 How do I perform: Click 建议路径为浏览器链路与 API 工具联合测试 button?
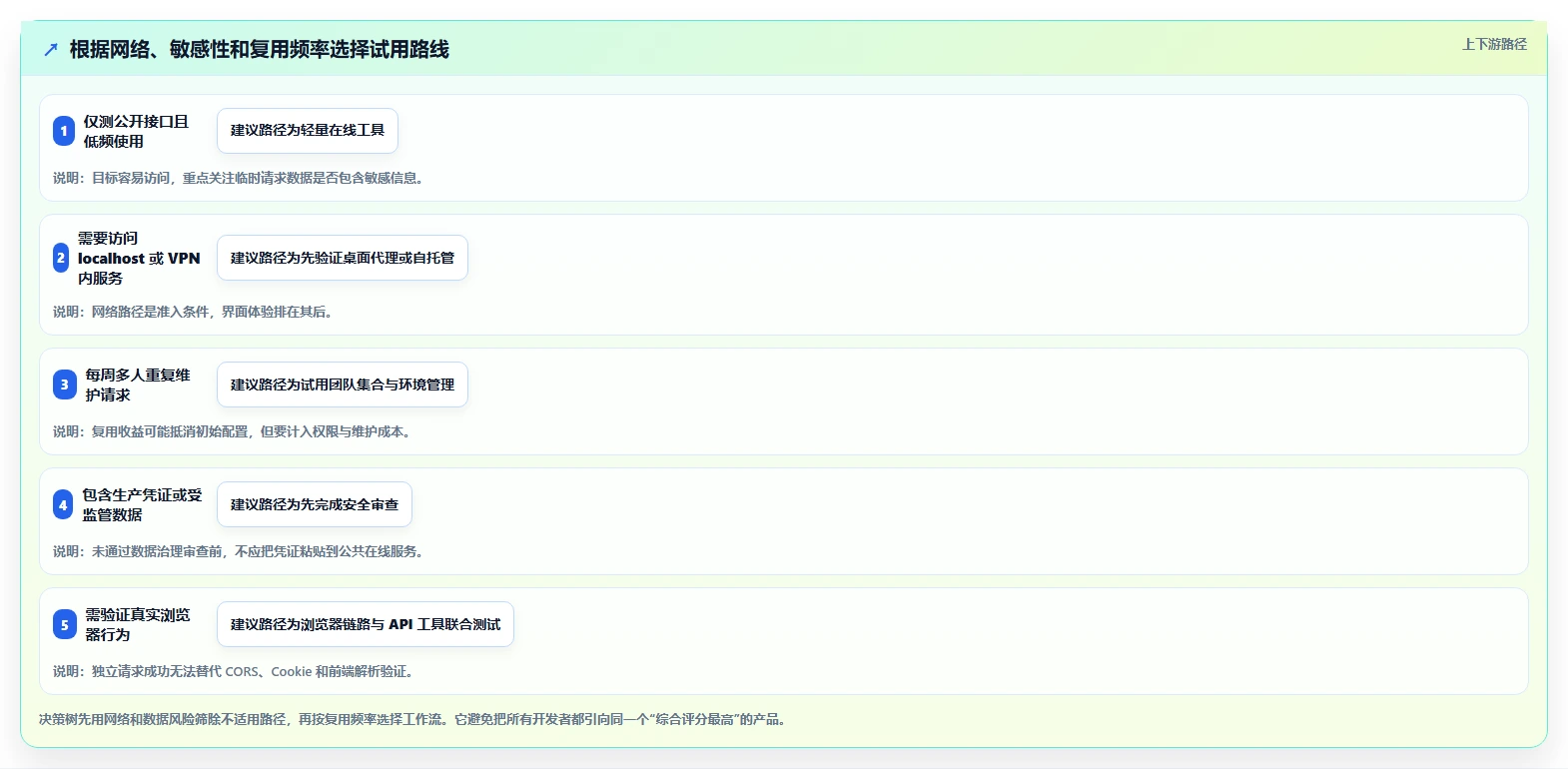tap(366, 624)
